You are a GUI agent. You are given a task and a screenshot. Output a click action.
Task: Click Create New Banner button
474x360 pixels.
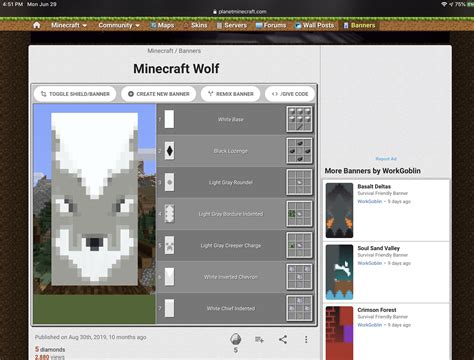pos(159,94)
